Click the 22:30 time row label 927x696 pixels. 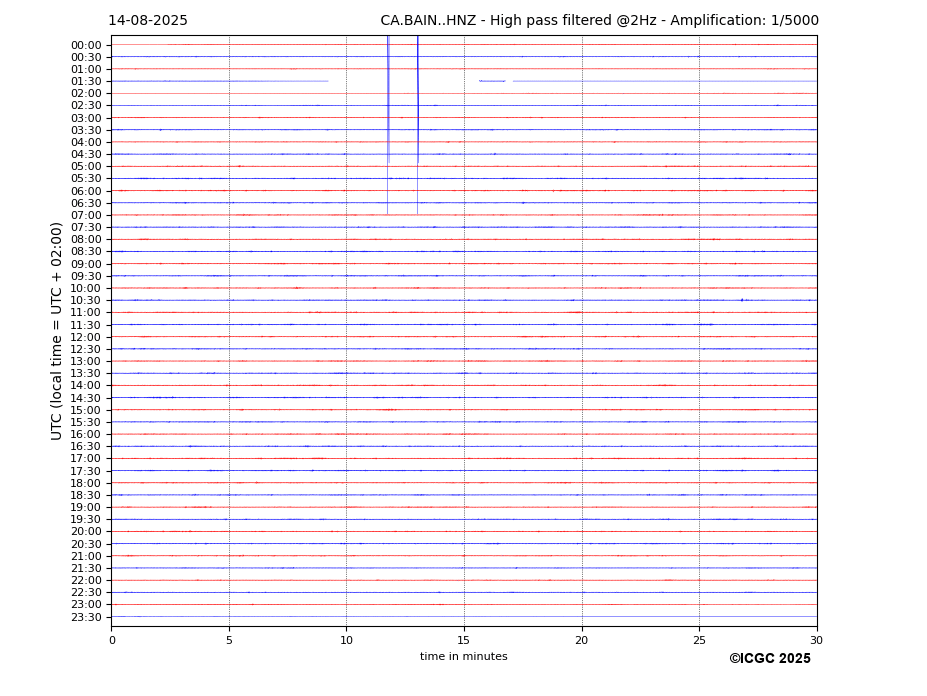86,593
